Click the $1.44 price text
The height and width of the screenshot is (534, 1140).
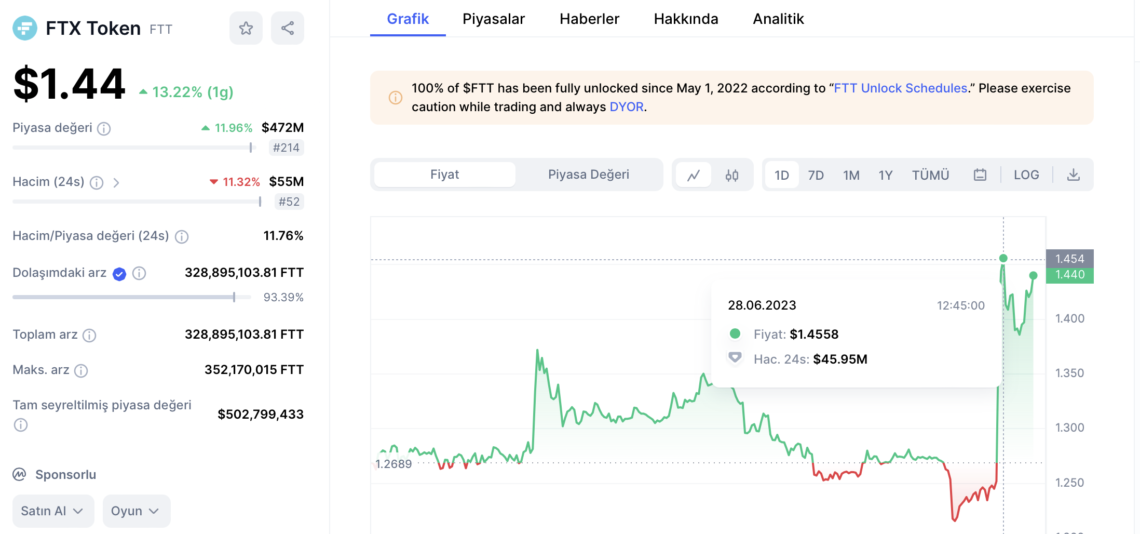69,84
